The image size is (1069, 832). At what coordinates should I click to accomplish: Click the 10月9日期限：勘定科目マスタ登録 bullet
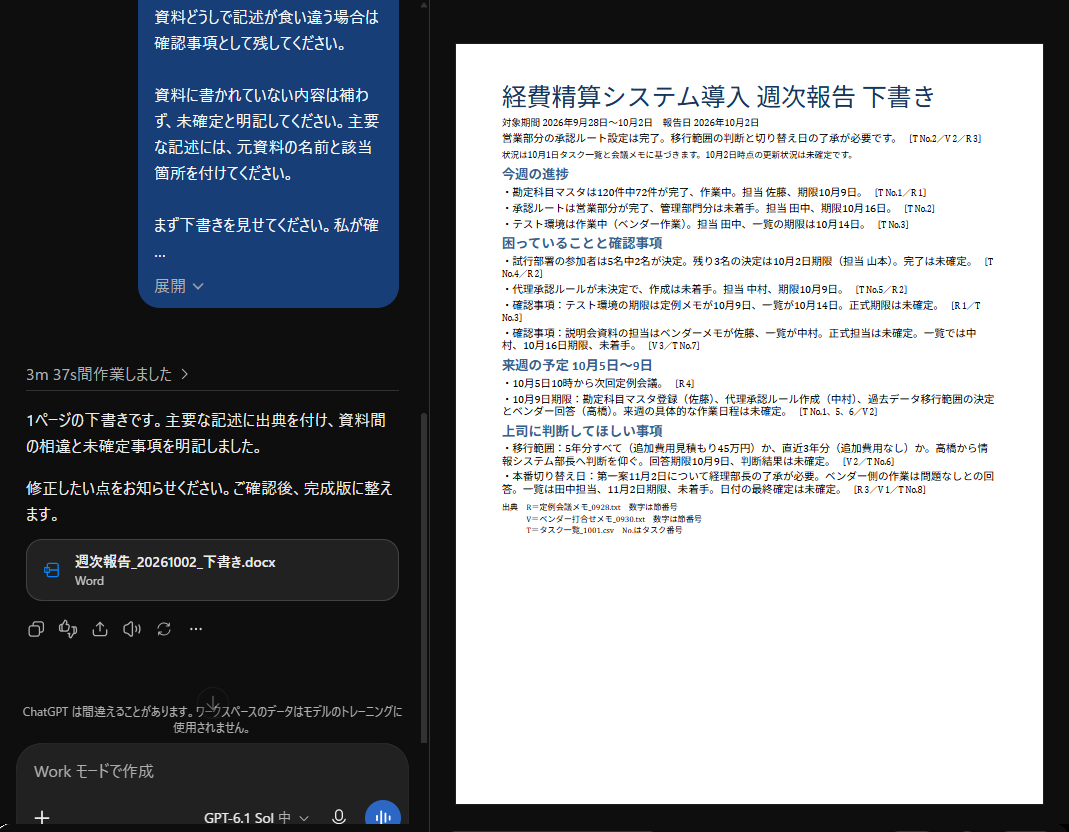point(748,405)
